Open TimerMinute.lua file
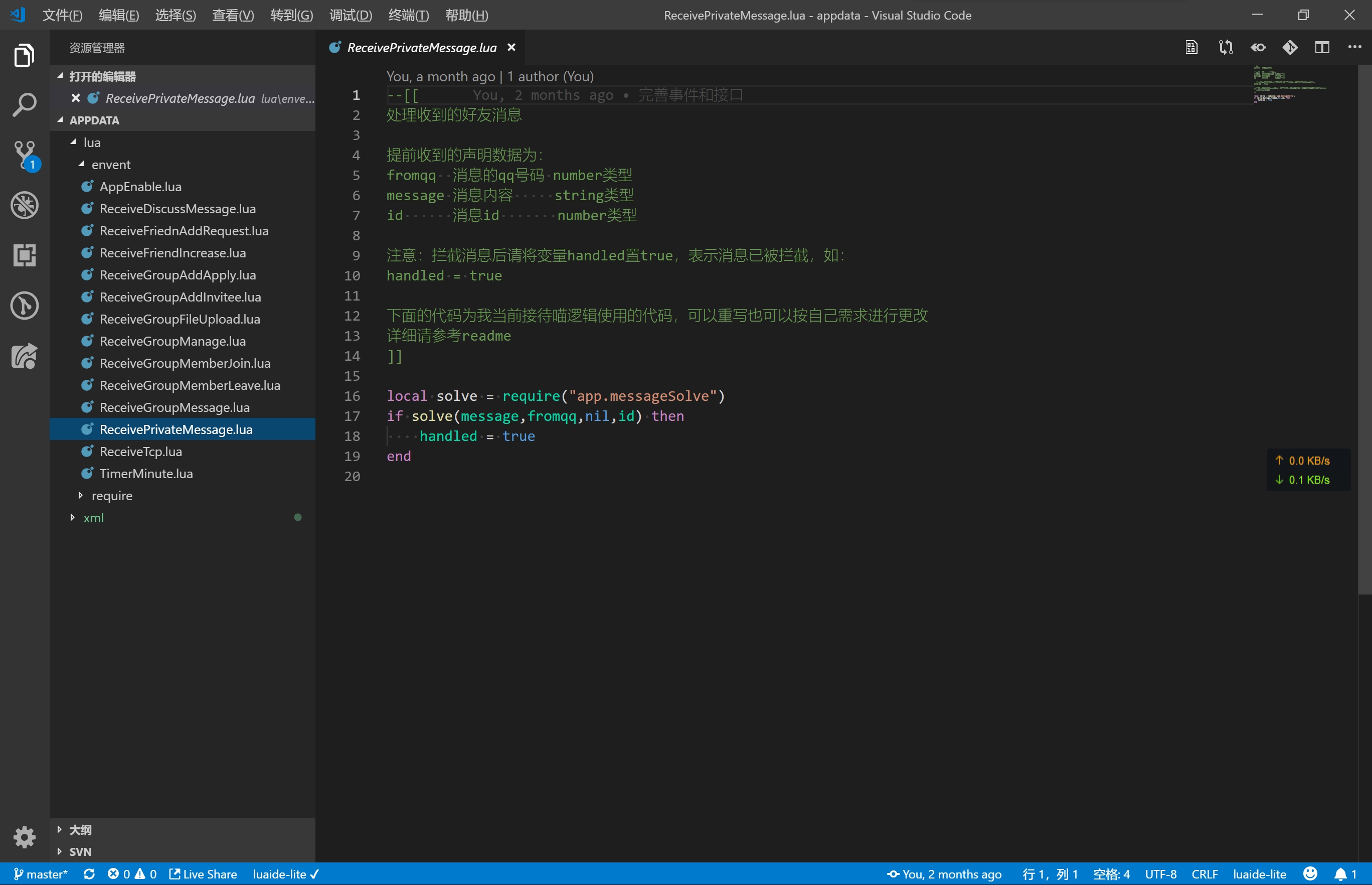The height and width of the screenshot is (885, 1372). [x=183, y=474]
